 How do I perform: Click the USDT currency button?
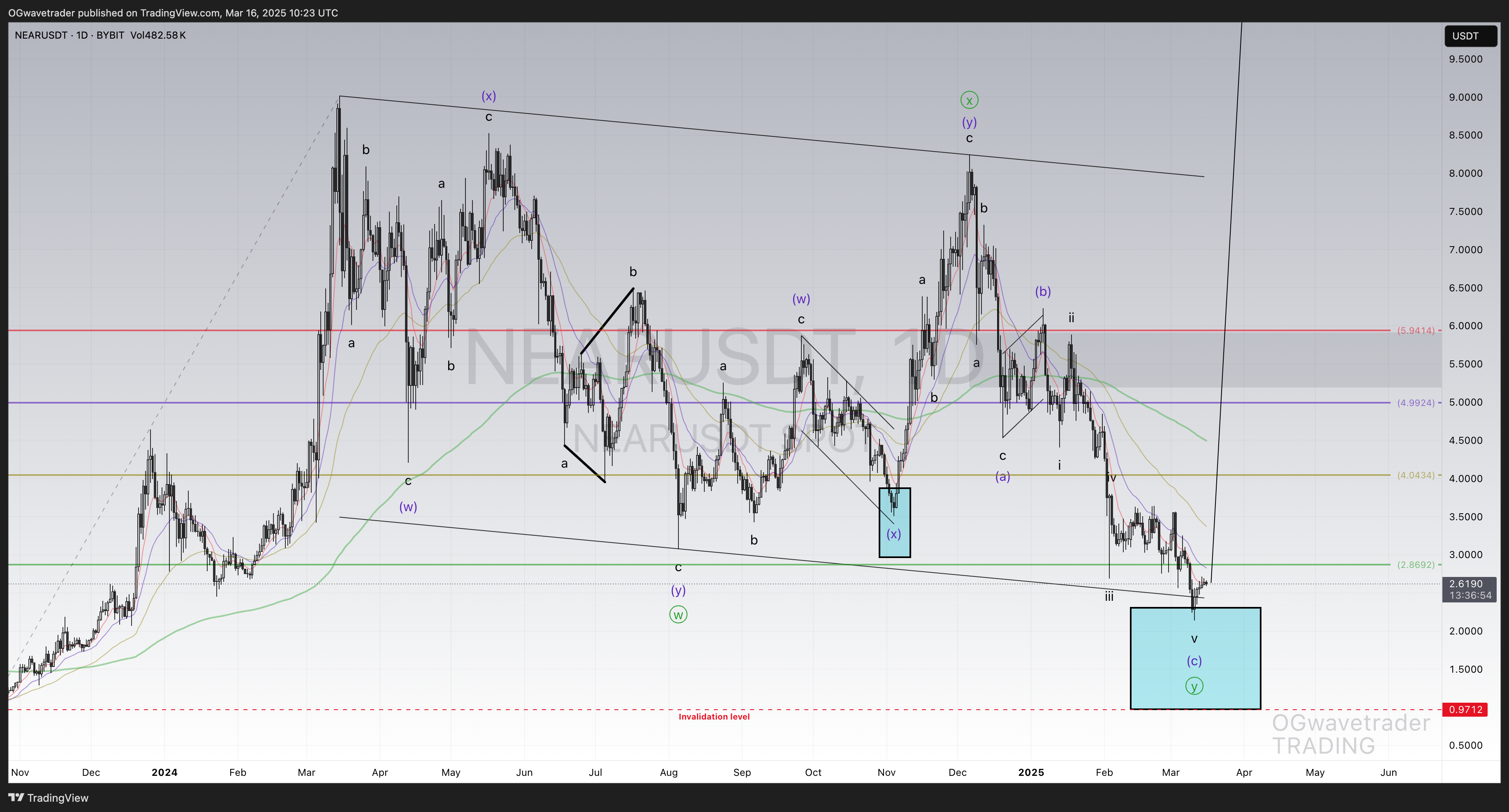(x=1470, y=36)
